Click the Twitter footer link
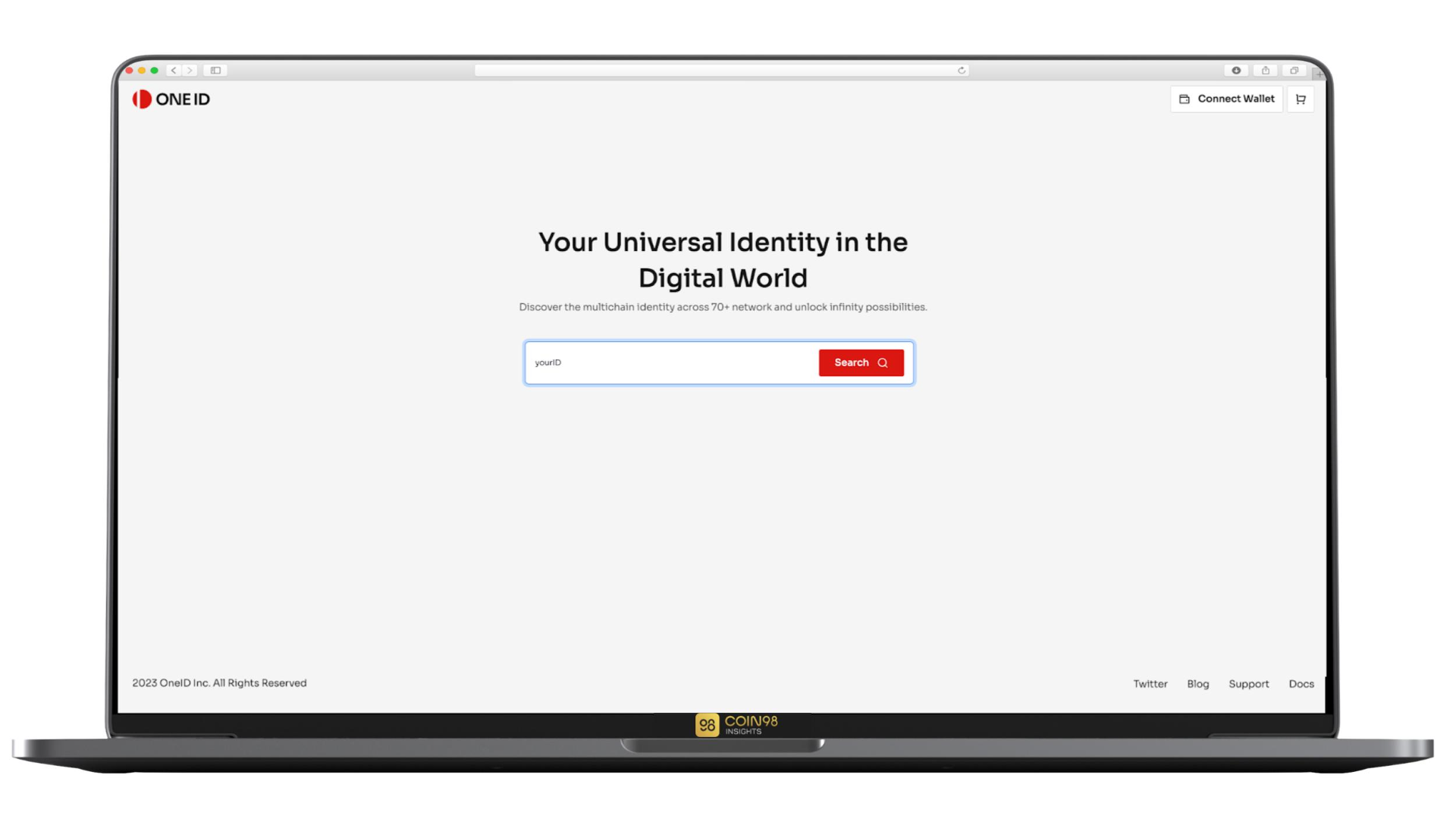Image resolution: width=1456 pixels, height=819 pixels. (1150, 683)
